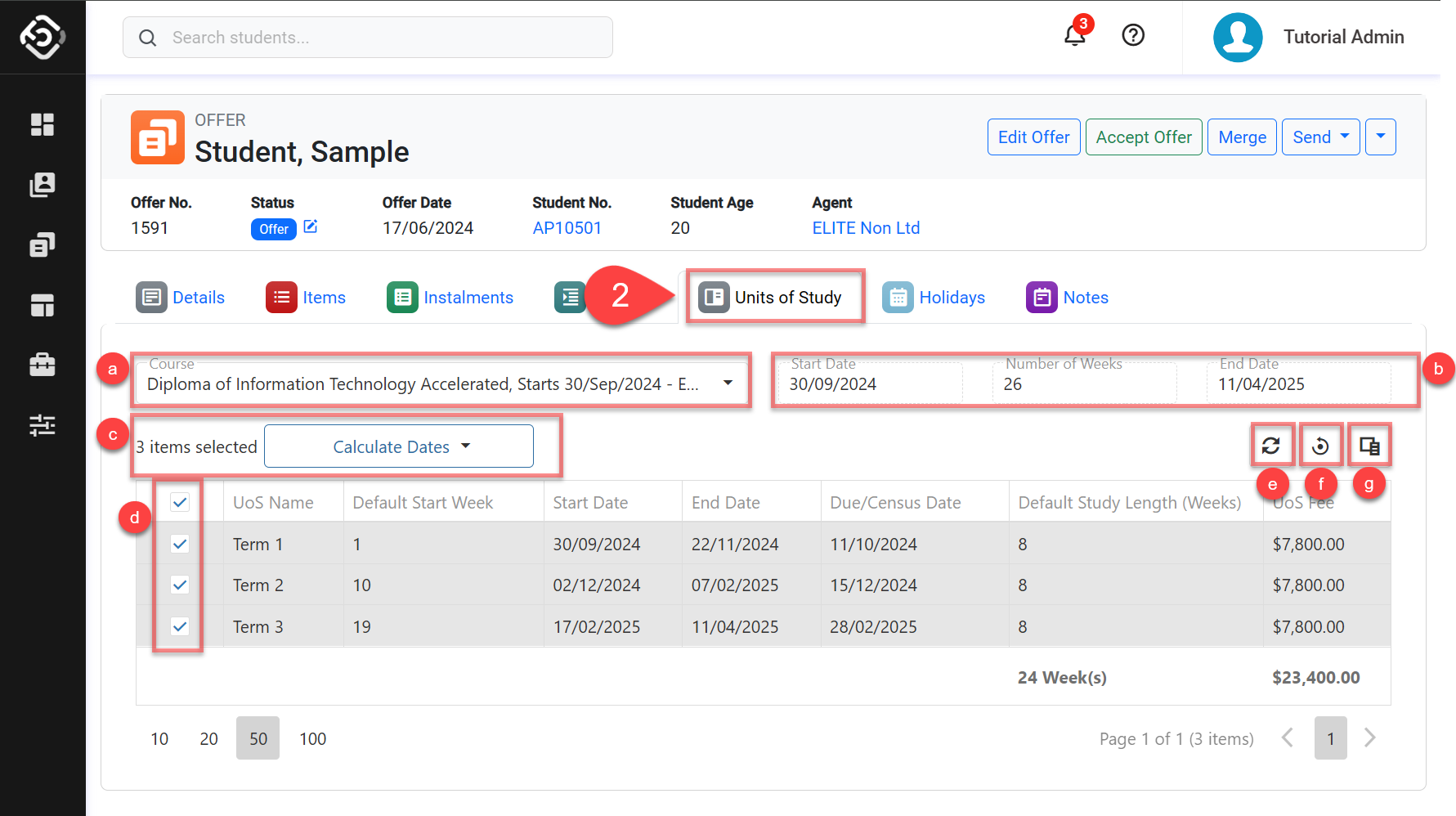This screenshot has height=816, width=1456.
Task: Click the next page arrow
Action: [x=1371, y=738]
